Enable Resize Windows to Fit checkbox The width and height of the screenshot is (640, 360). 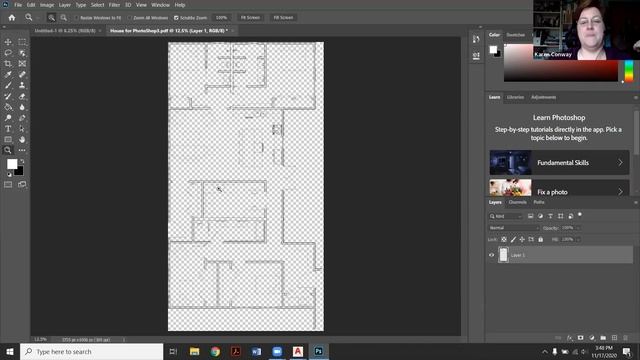pos(76,18)
